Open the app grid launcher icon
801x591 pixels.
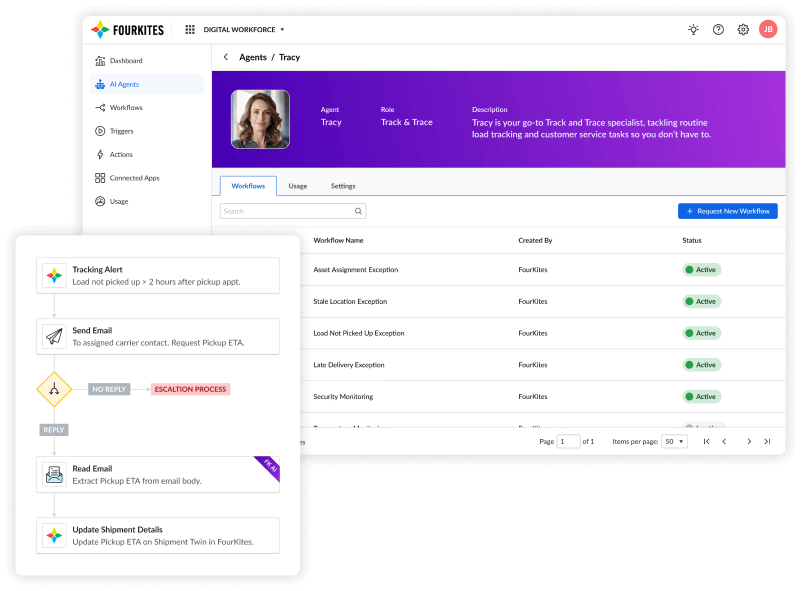click(x=190, y=30)
